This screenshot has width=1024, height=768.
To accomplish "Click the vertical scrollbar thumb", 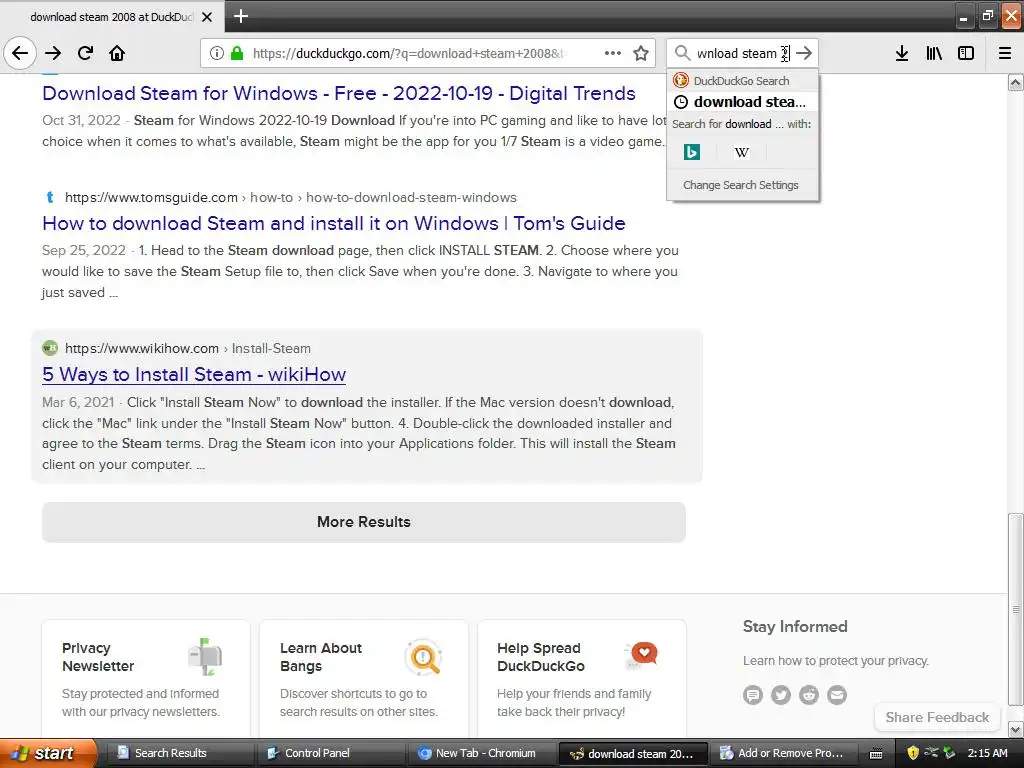I will click(1015, 609).
